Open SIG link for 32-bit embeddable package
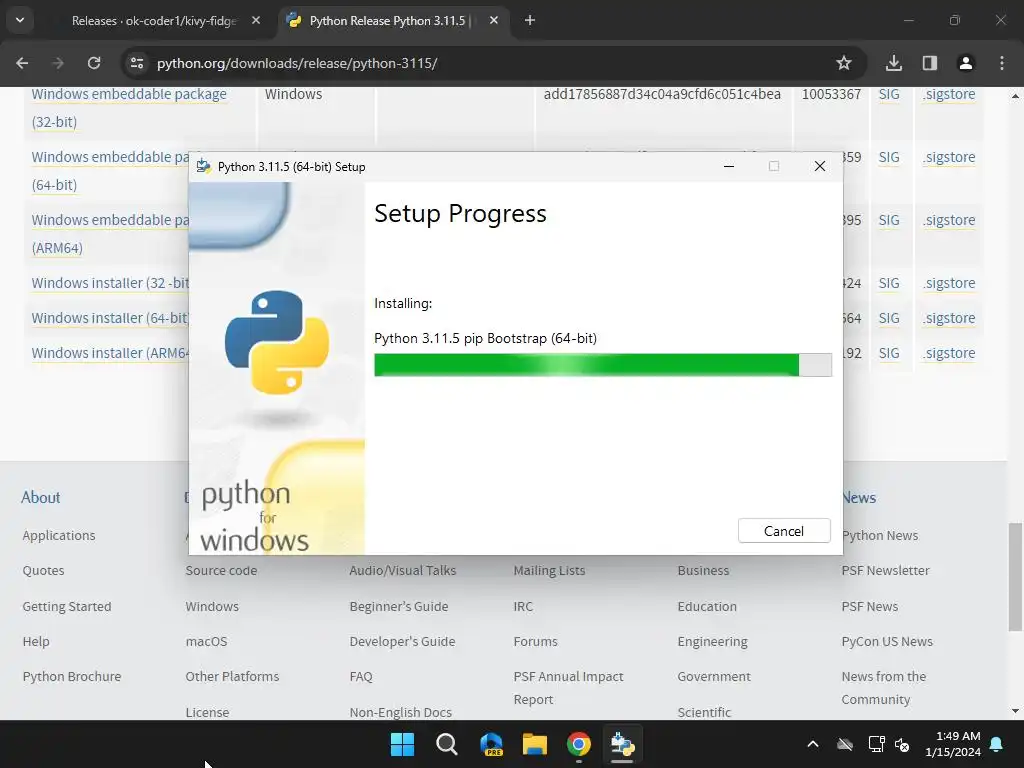The image size is (1024, 768). click(x=889, y=95)
